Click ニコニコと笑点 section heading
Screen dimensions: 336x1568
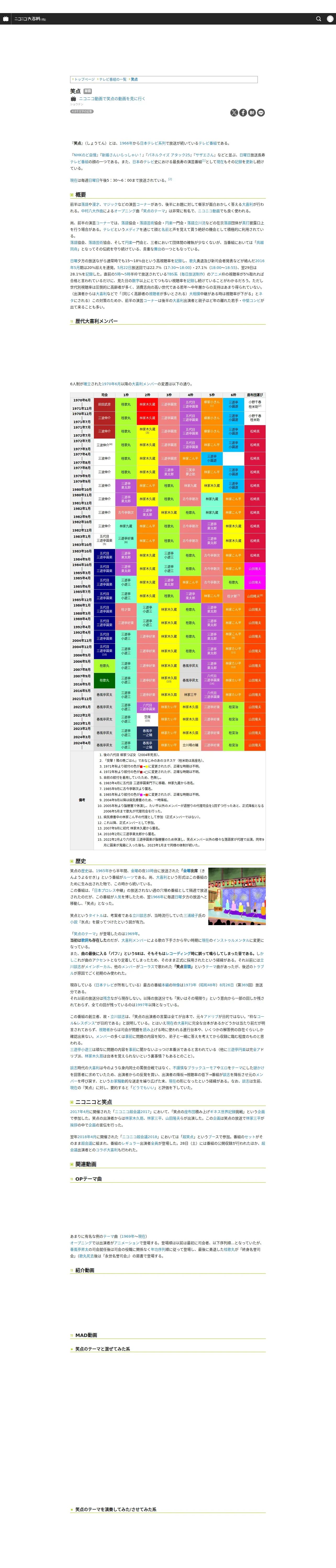[94, 1102]
